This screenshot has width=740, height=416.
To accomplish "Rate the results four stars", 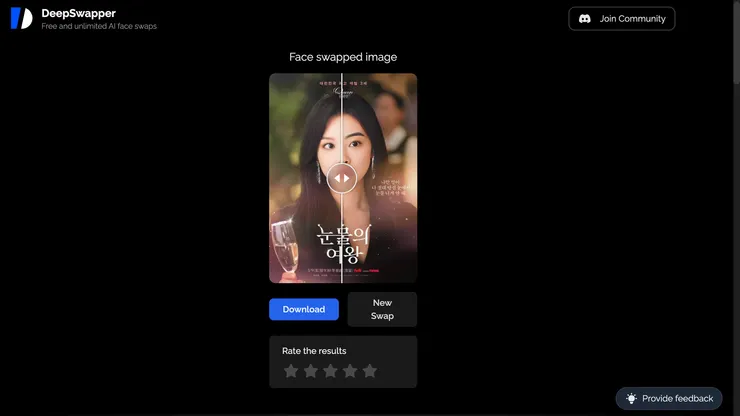I will click(x=350, y=371).
